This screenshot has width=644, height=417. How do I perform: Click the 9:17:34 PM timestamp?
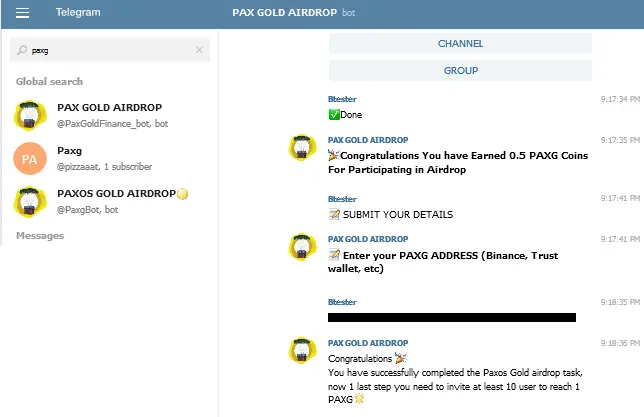click(x=620, y=99)
